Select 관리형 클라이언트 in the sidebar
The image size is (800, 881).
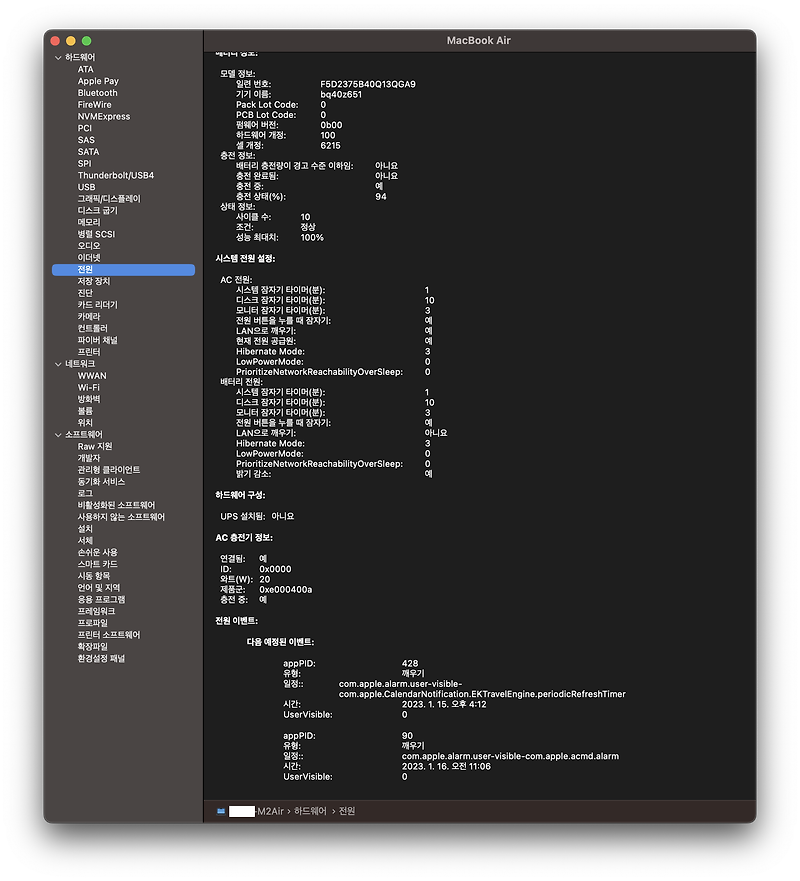click(109, 470)
